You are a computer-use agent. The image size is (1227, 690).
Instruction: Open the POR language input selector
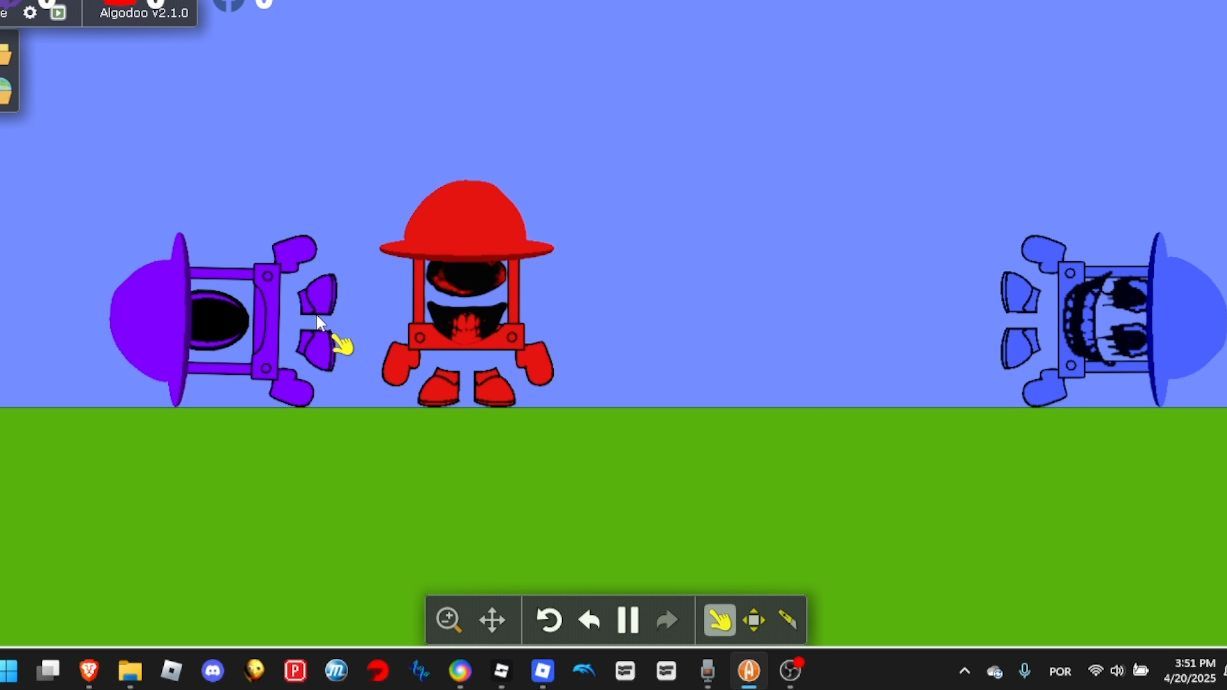tap(1060, 671)
